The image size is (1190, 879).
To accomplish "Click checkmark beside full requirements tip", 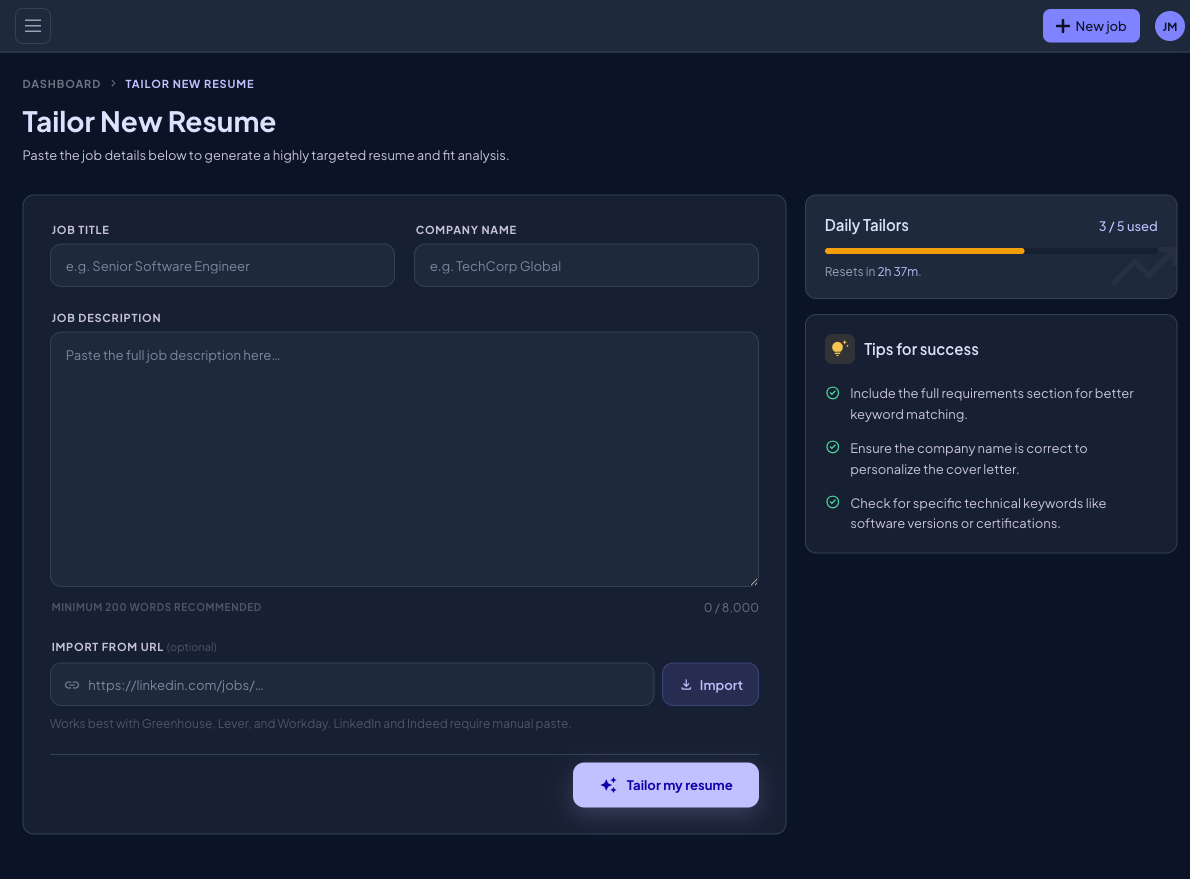I will 833,393.
